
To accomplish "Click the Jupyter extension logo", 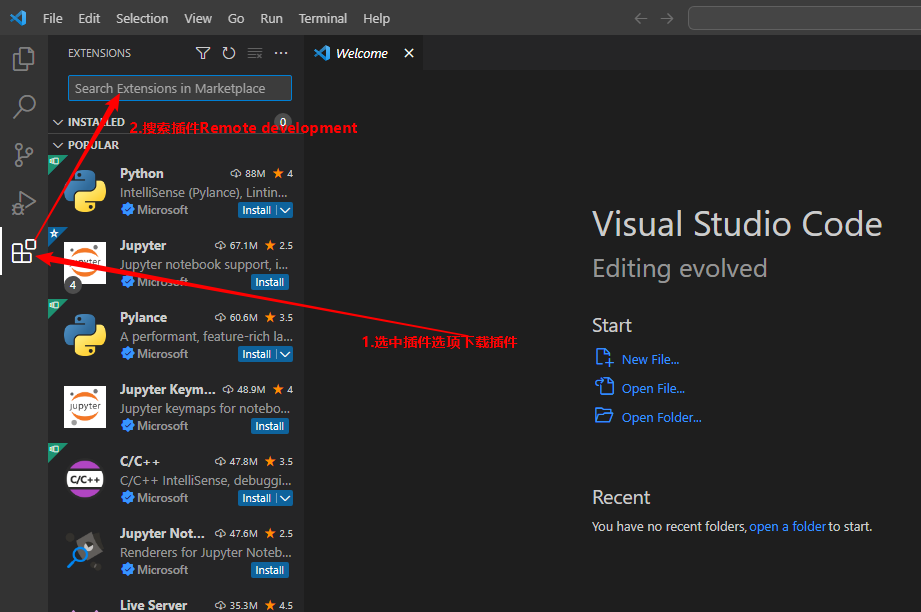I will 85,263.
